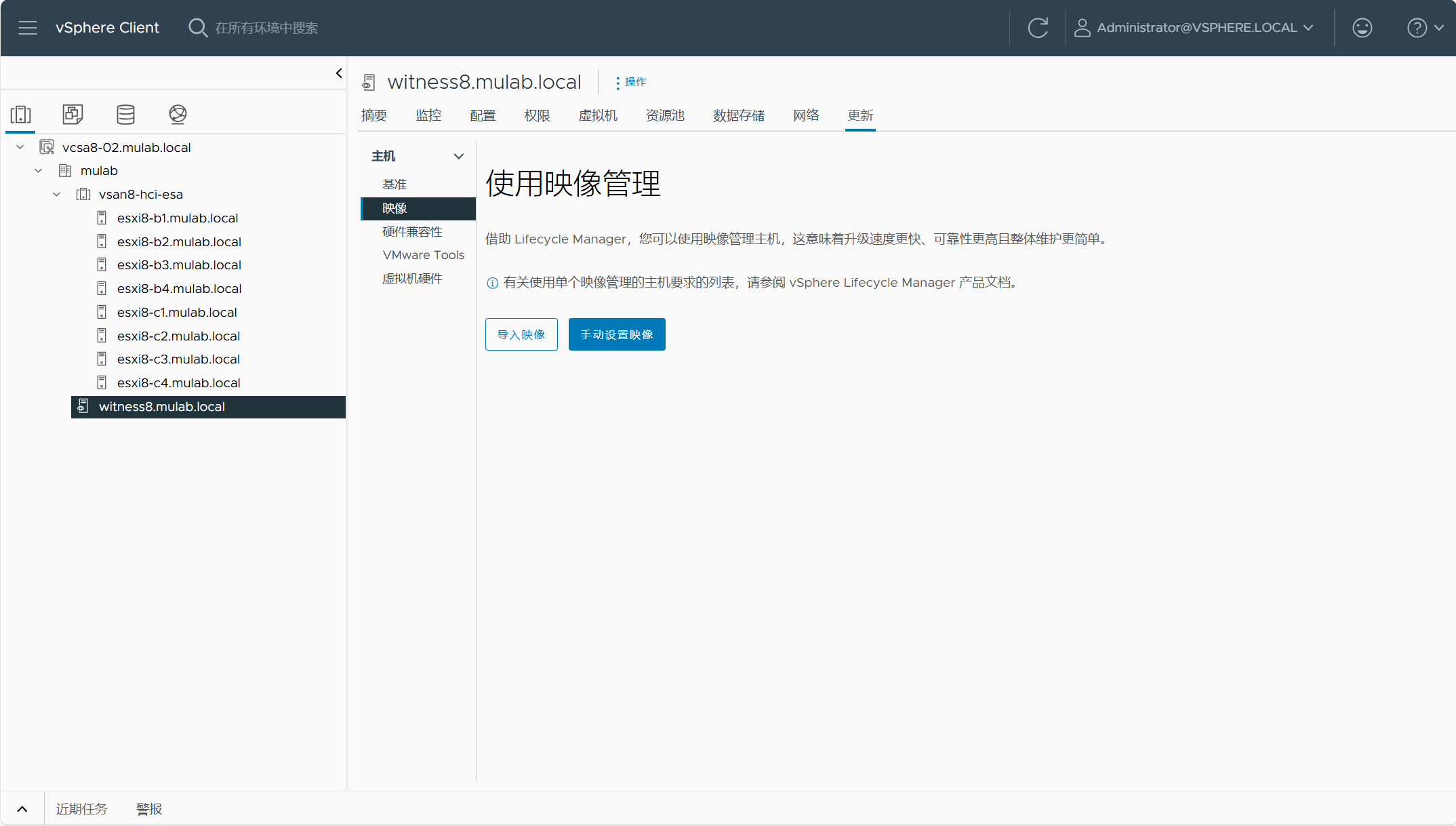The height and width of the screenshot is (826, 1456).
Task: Select esxi8-c4.mulab.local in the tree
Action: tap(179, 382)
